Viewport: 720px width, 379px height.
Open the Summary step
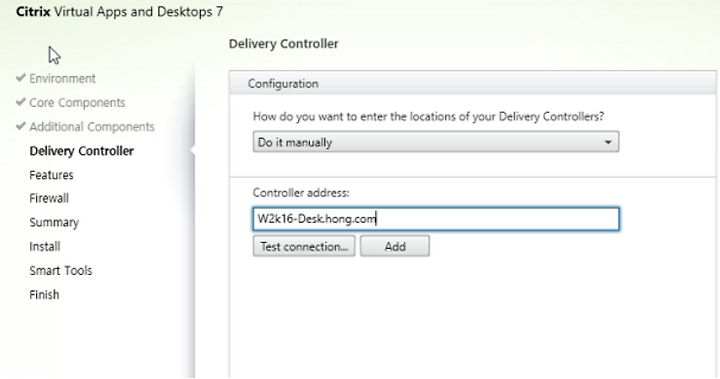54,222
